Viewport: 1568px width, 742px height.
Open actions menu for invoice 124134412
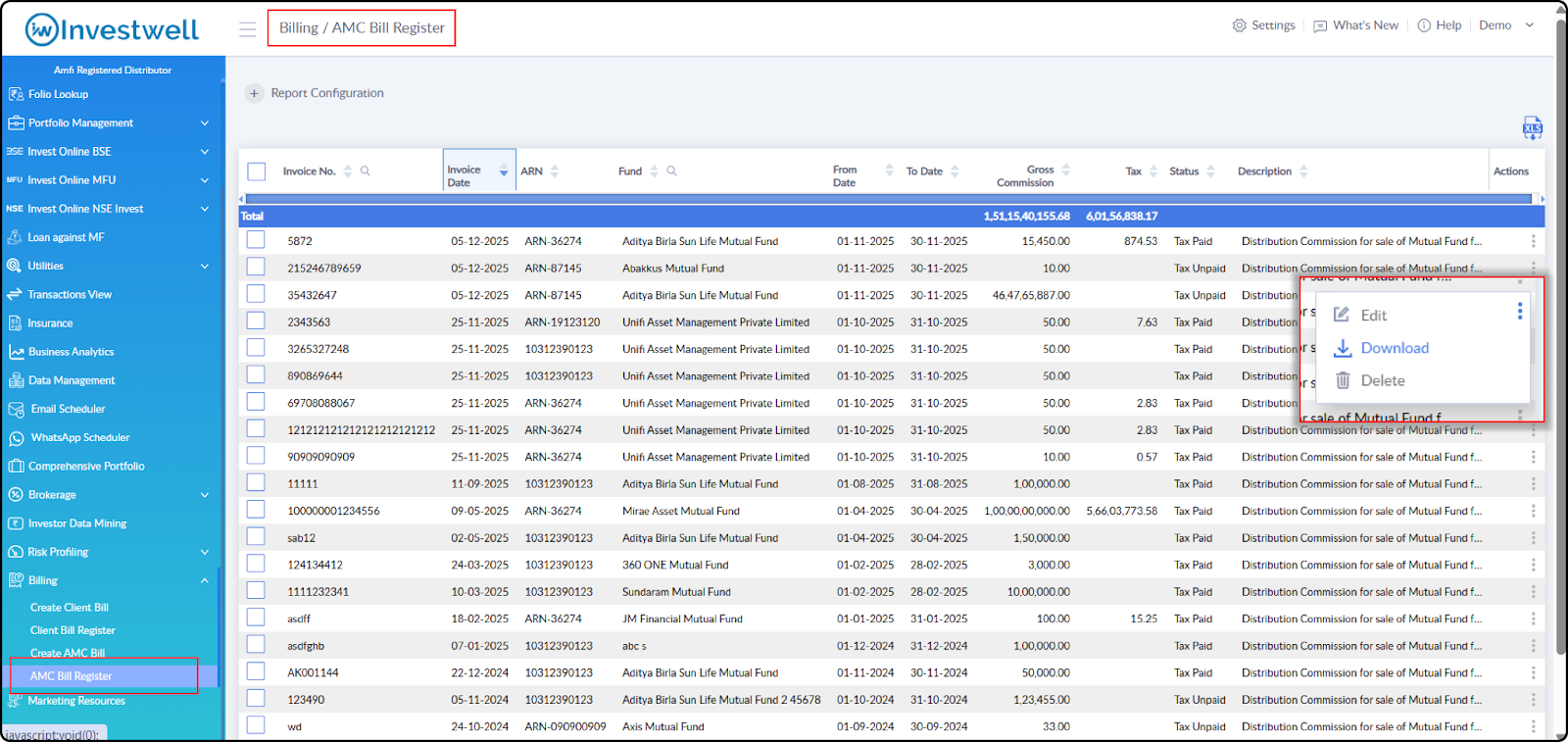click(x=1533, y=566)
